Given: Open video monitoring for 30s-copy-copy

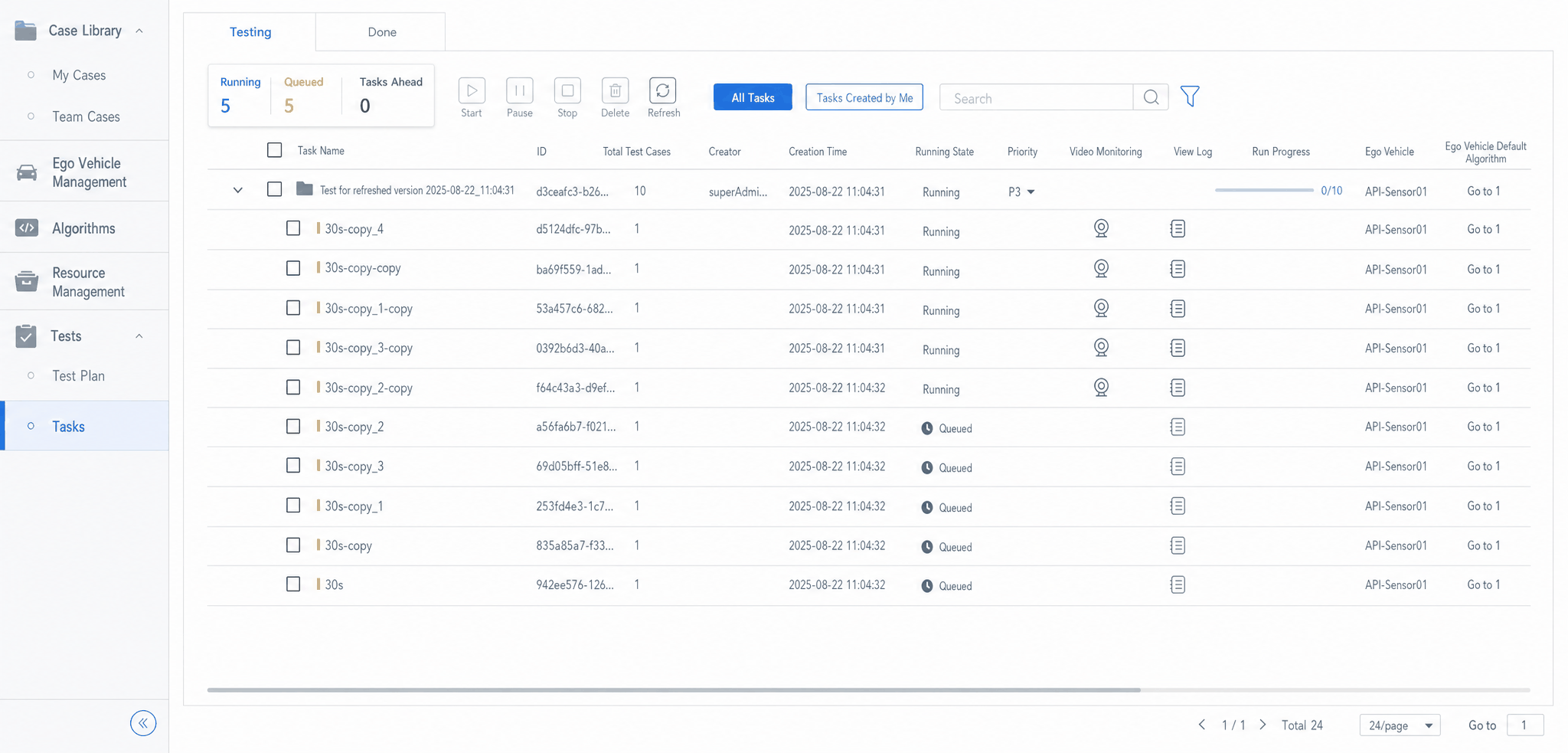Looking at the screenshot, I should click(1101, 268).
